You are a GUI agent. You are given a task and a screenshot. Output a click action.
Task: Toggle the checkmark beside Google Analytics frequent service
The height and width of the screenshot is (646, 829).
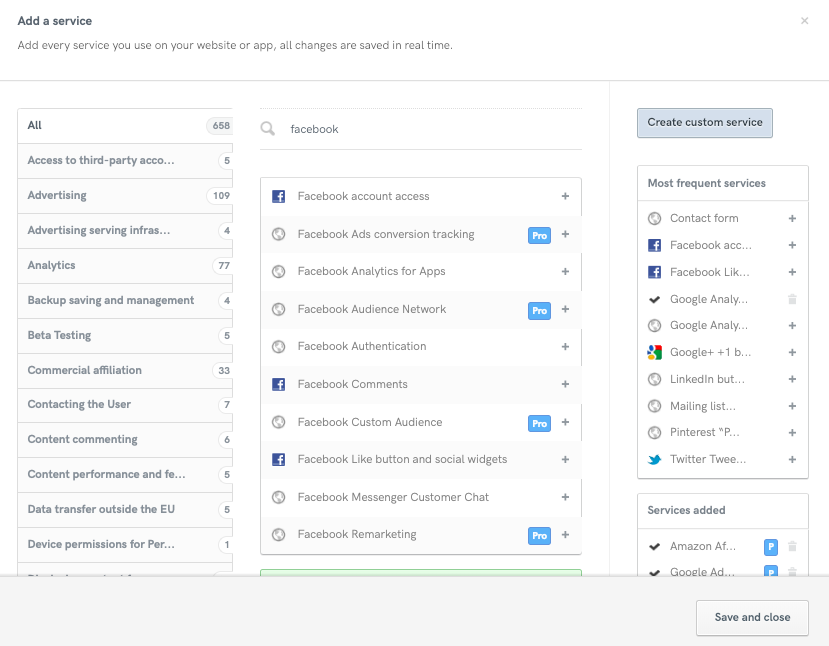[x=655, y=298]
